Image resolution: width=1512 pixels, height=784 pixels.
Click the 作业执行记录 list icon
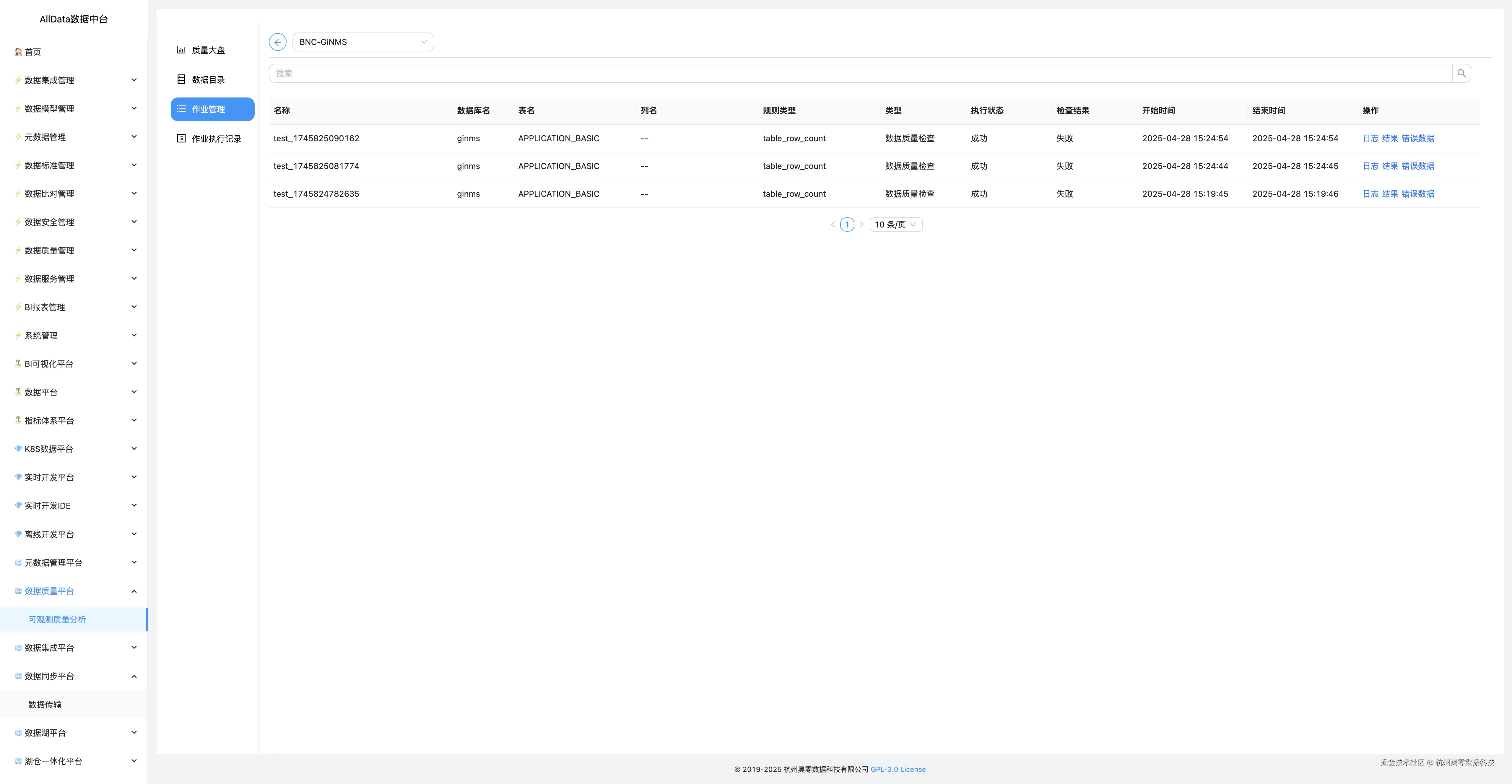click(x=181, y=139)
